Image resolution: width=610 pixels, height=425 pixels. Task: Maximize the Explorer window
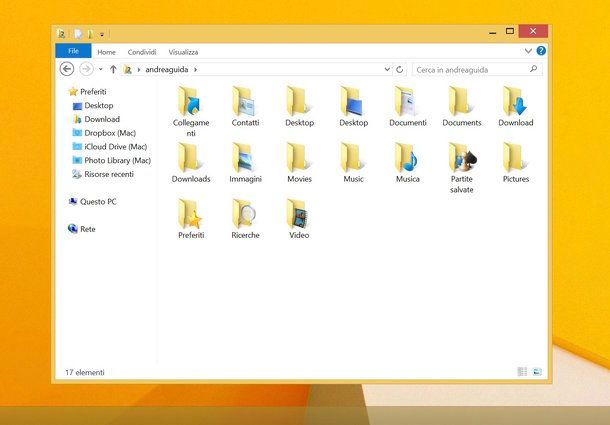point(510,31)
